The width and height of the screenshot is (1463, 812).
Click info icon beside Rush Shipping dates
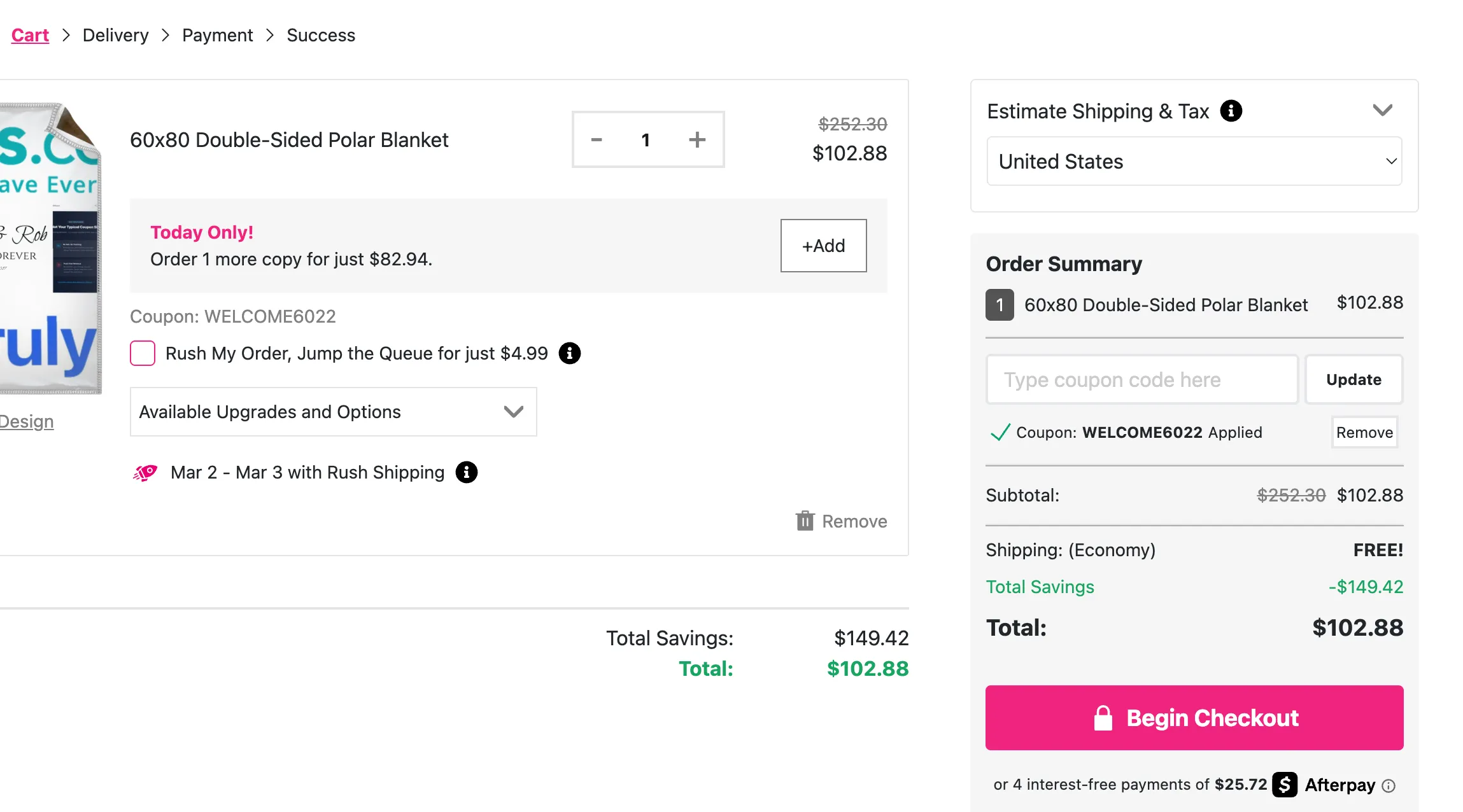coord(466,472)
